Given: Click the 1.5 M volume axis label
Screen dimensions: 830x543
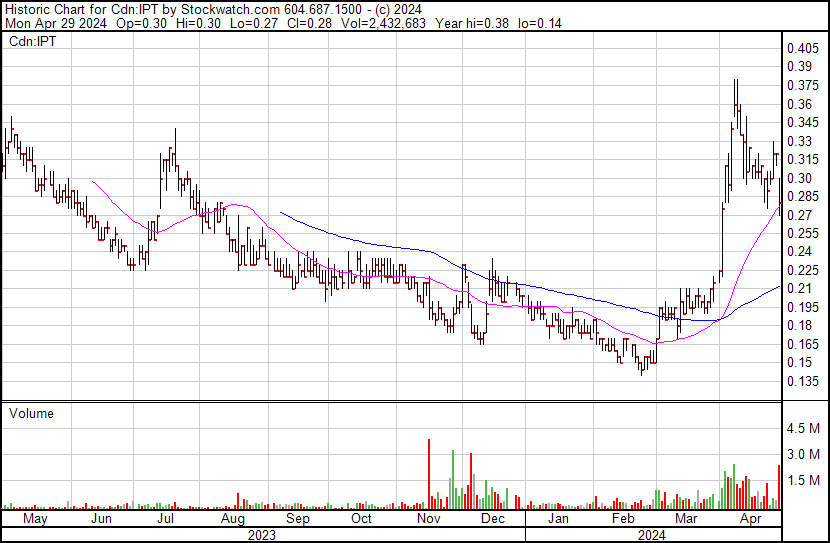Looking at the screenshot, I should 803,481.
